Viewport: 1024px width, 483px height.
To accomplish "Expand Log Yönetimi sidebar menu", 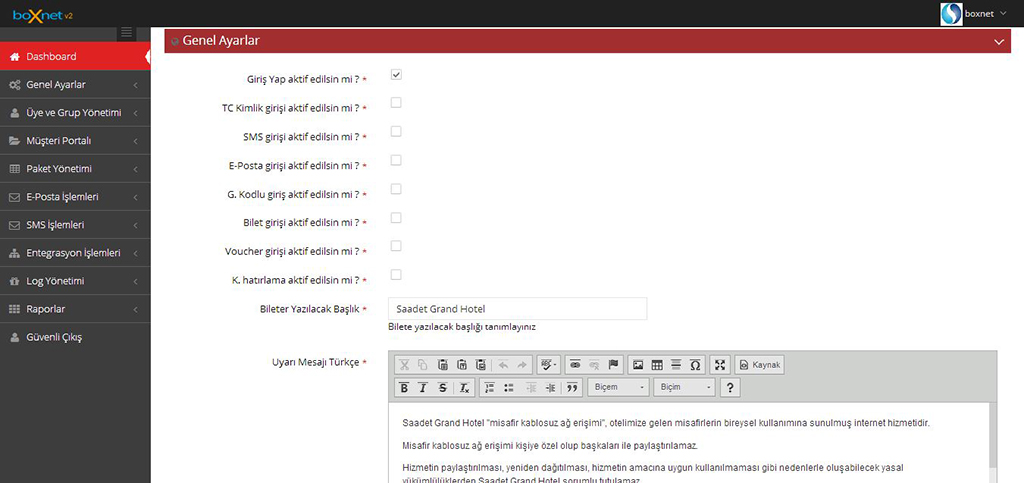I will (75, 281).
